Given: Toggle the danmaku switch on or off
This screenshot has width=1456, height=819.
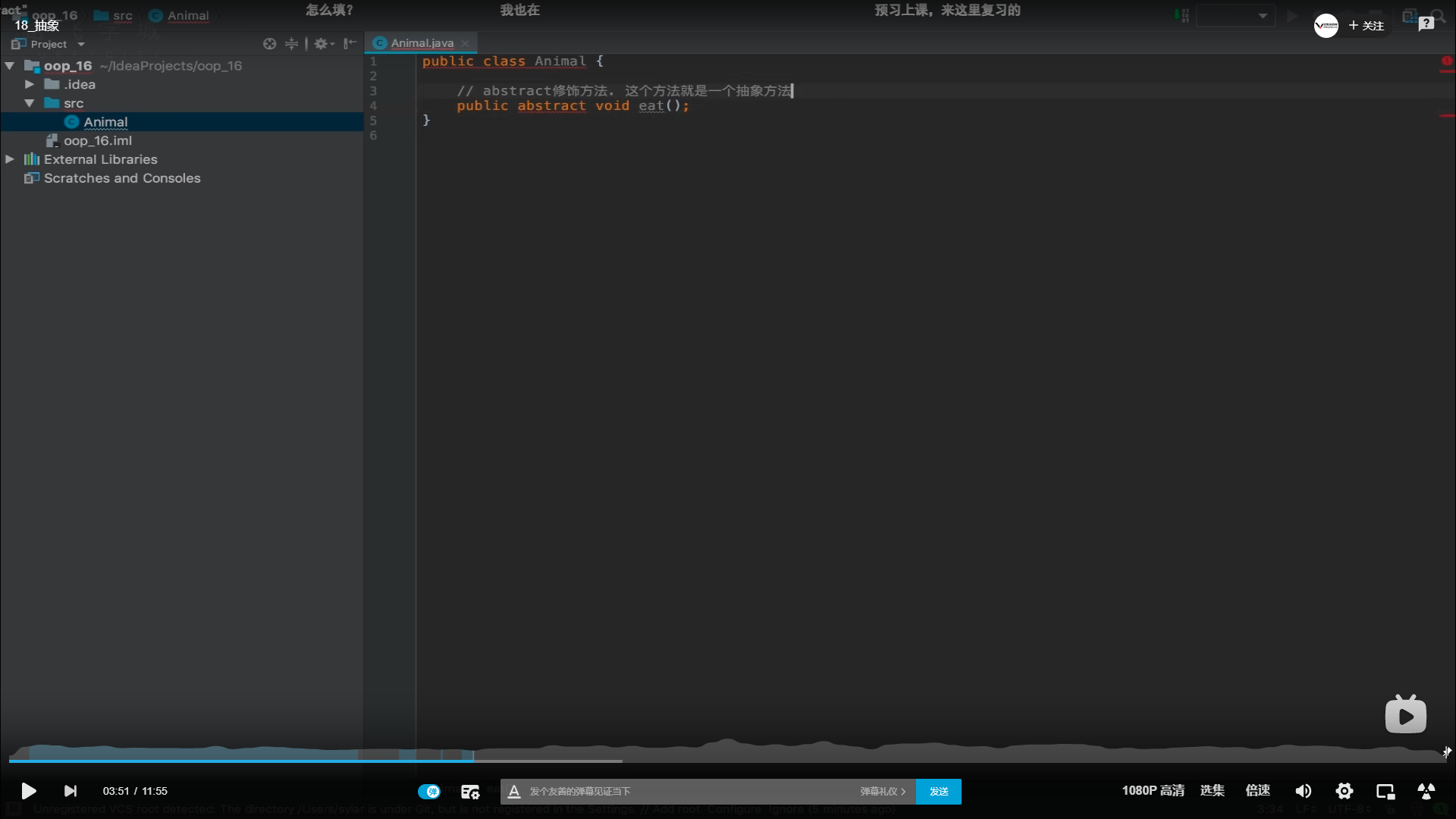Looking at the screenshot, I should (x=429, y=791).
